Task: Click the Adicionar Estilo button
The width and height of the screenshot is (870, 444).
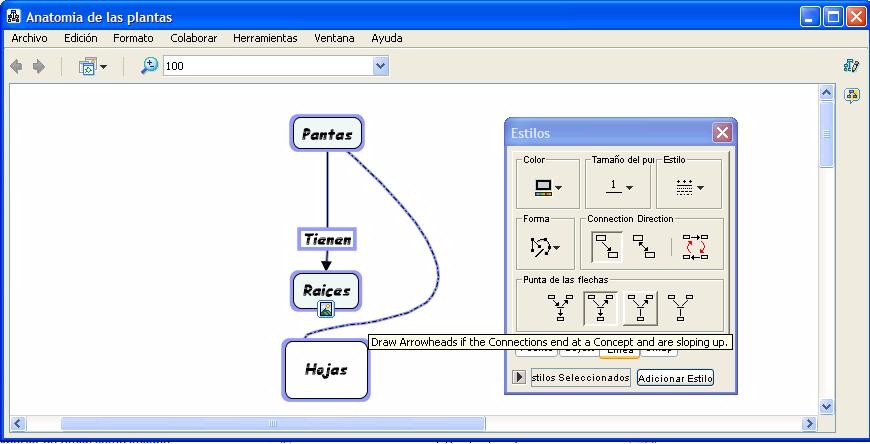Action: point(675,378)
